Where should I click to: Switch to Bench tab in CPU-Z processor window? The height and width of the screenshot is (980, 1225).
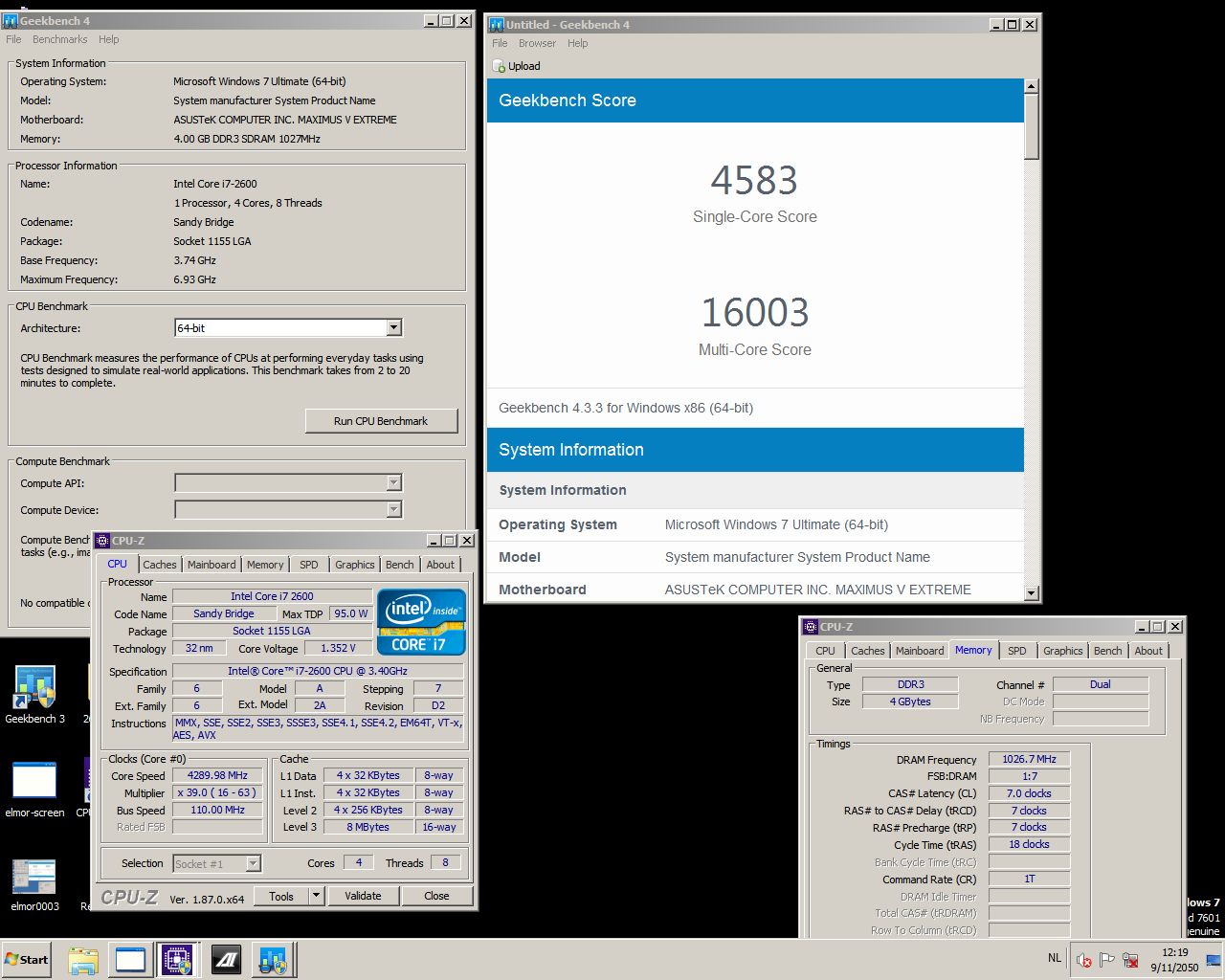[400, 565]
